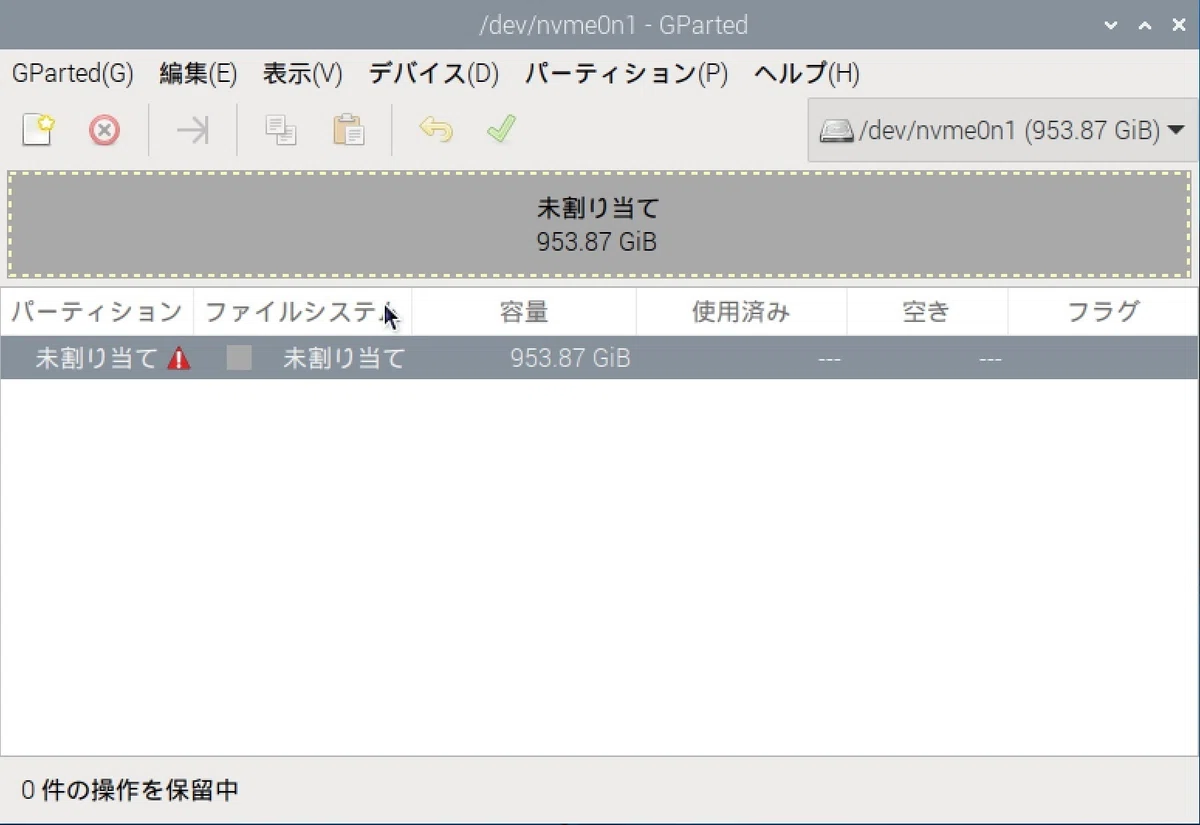Screen dimensions: 1200x825
Task: Click the 容量 column header
Action: coord(524,312)
